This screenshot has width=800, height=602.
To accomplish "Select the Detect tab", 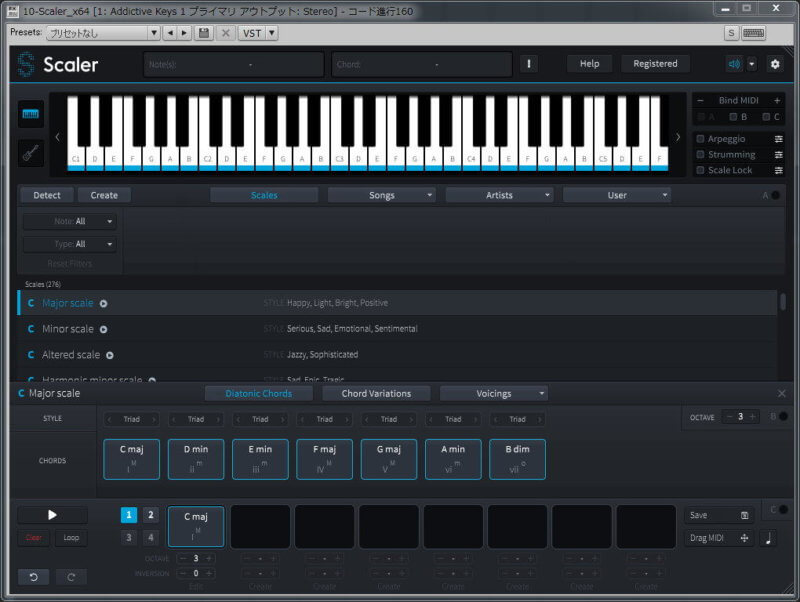I will click(47, 195).
